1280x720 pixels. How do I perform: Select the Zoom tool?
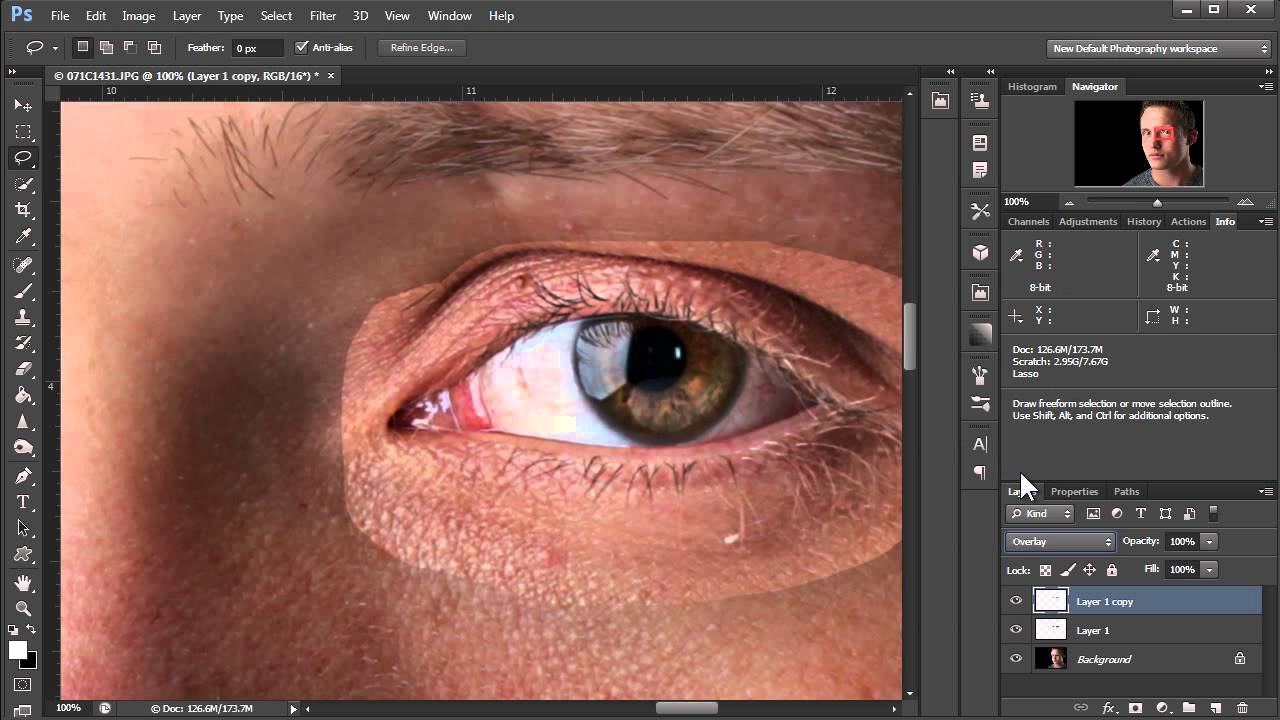point(23,608)
